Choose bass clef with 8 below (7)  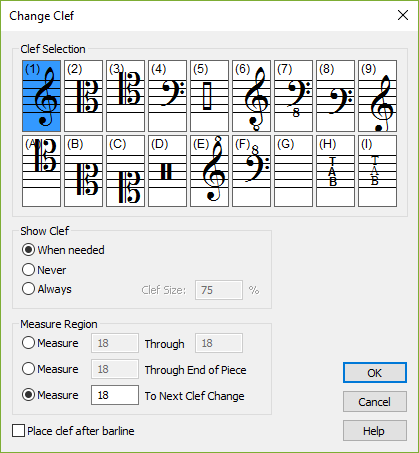click(293, 96)
